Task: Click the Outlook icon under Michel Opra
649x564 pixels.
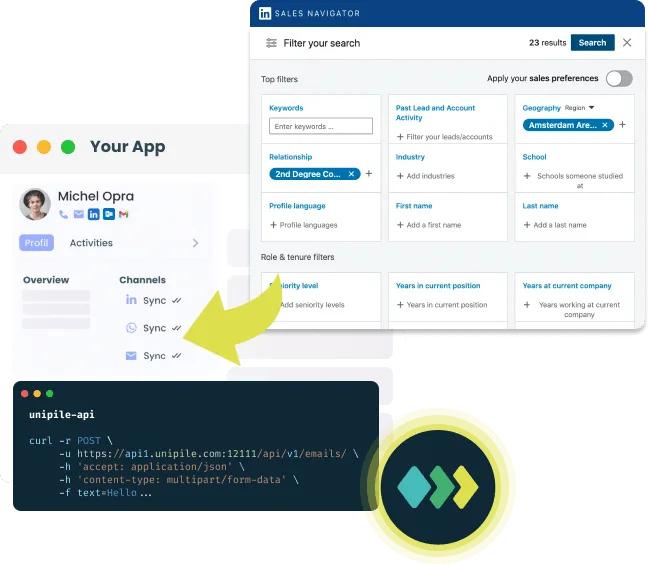Action: (109, 214)
